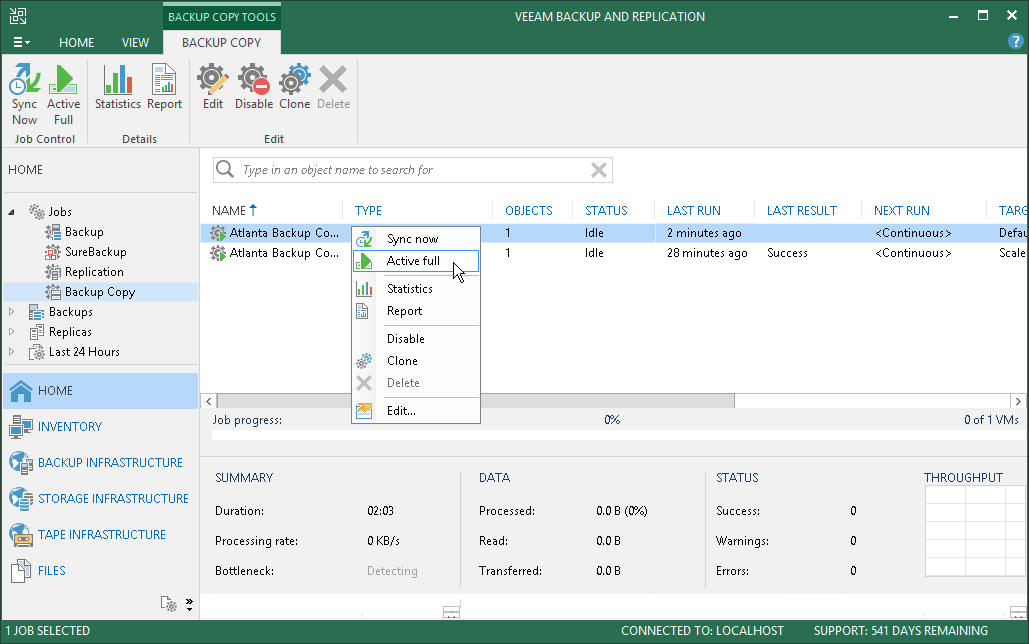Open the Report ribbon button

click(x=164, y=87)
